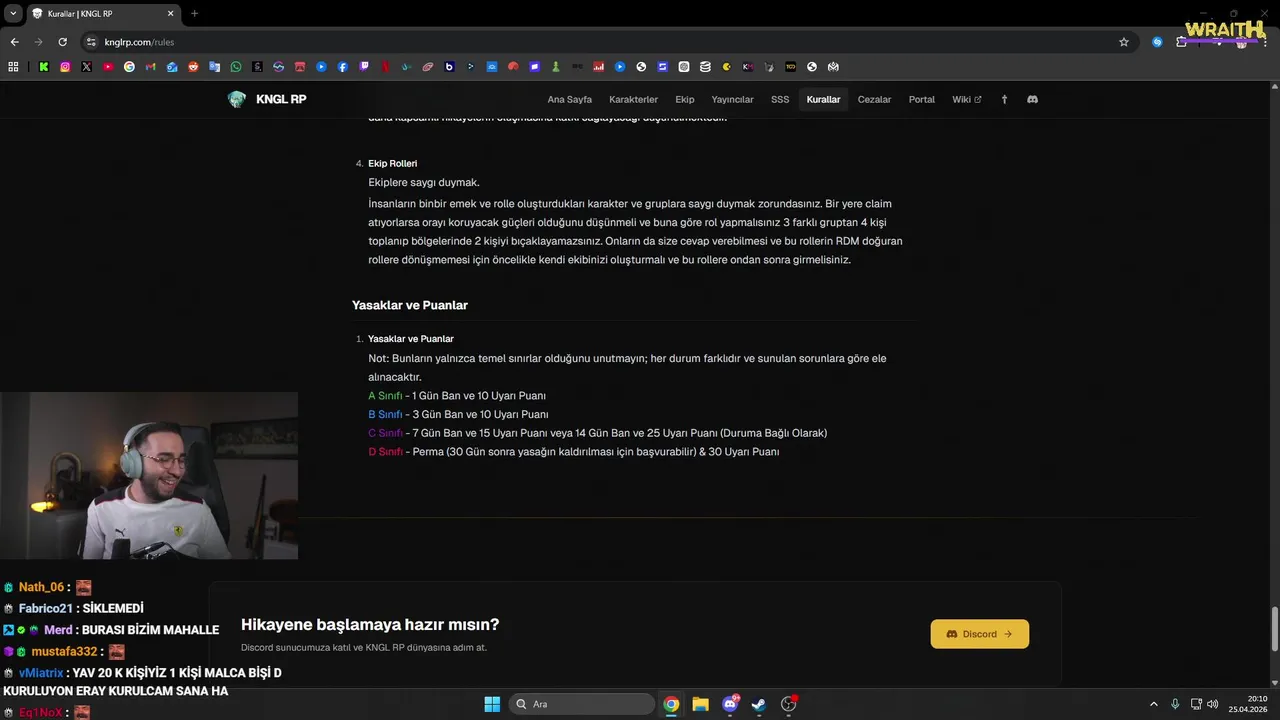Open Steam from the taskbar
Viewport: 1280px width, 720px height.
point(759,704)
